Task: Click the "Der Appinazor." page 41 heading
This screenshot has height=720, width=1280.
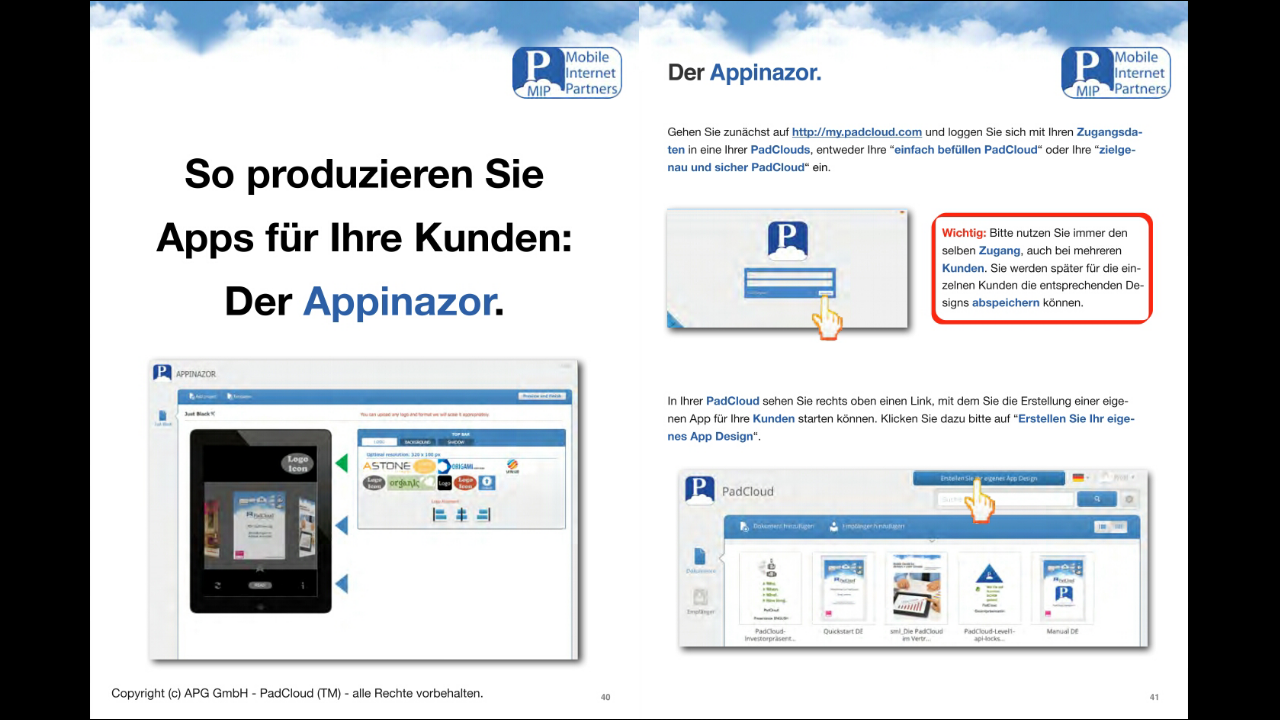Action: [x=745, y=73]
